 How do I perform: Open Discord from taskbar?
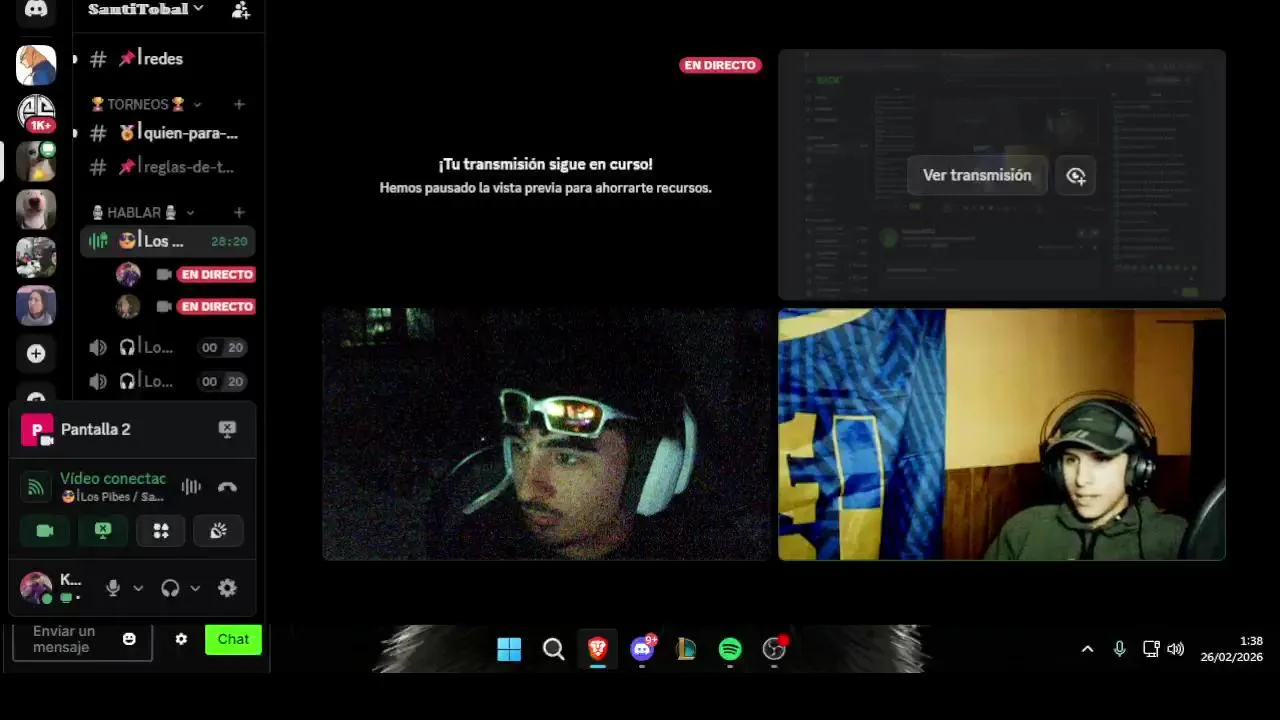[642, 650]
